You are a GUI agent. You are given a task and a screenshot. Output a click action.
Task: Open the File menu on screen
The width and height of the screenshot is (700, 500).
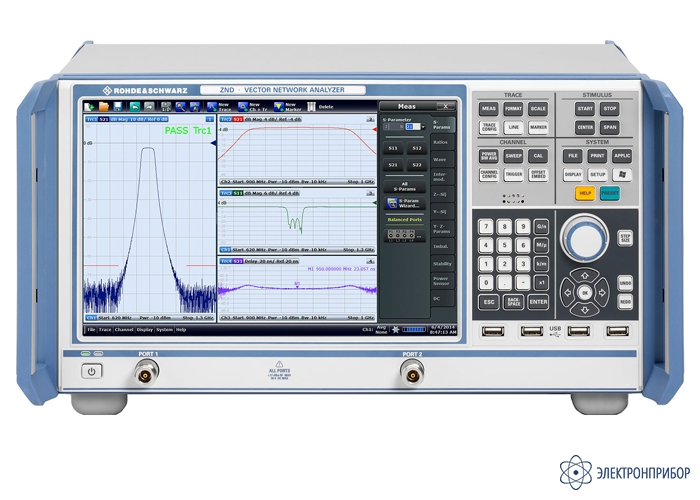(x=91, y=329)
